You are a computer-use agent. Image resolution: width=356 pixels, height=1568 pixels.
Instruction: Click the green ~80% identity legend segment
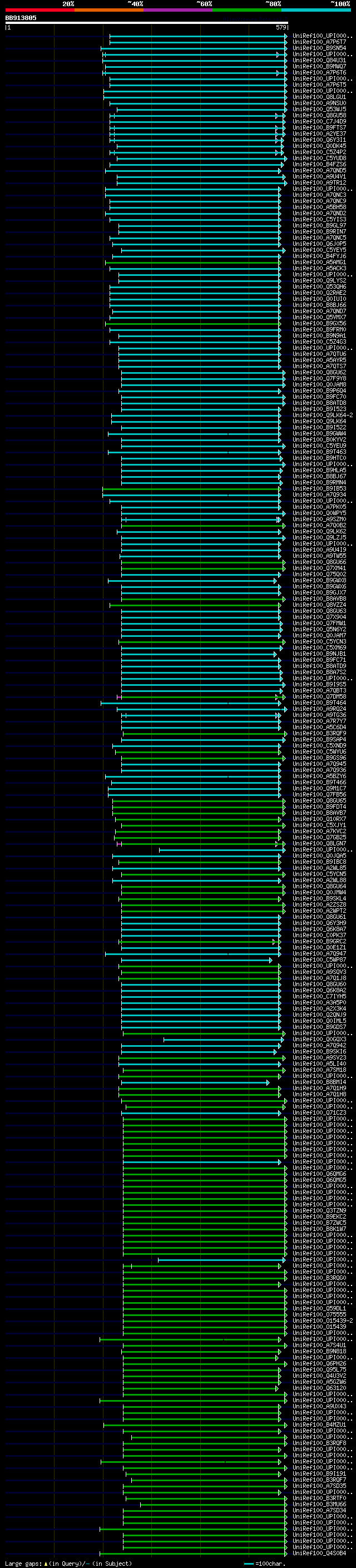247,10
